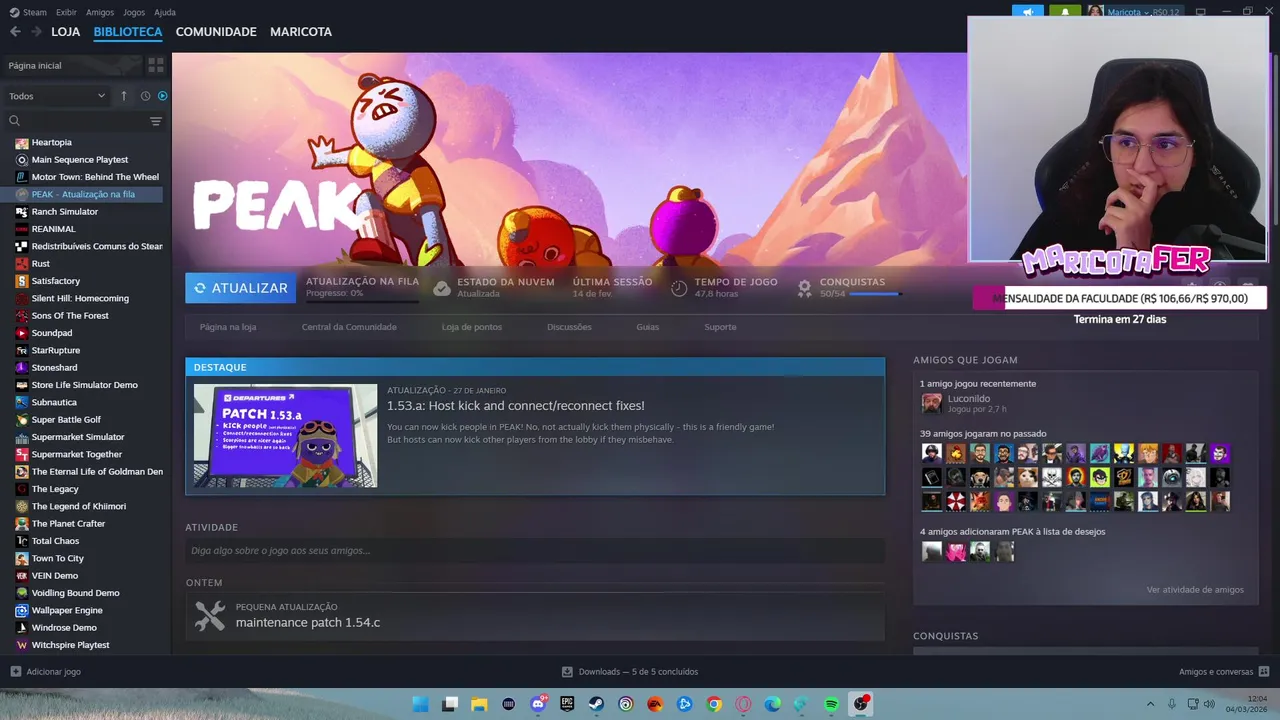
Task: Click the wrench update icon
Action: [210, 615]
